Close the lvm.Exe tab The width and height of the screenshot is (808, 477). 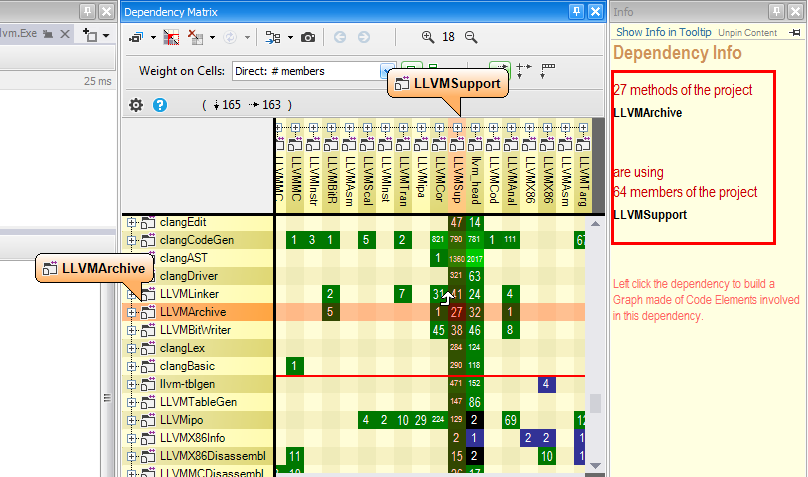(65, 34)
